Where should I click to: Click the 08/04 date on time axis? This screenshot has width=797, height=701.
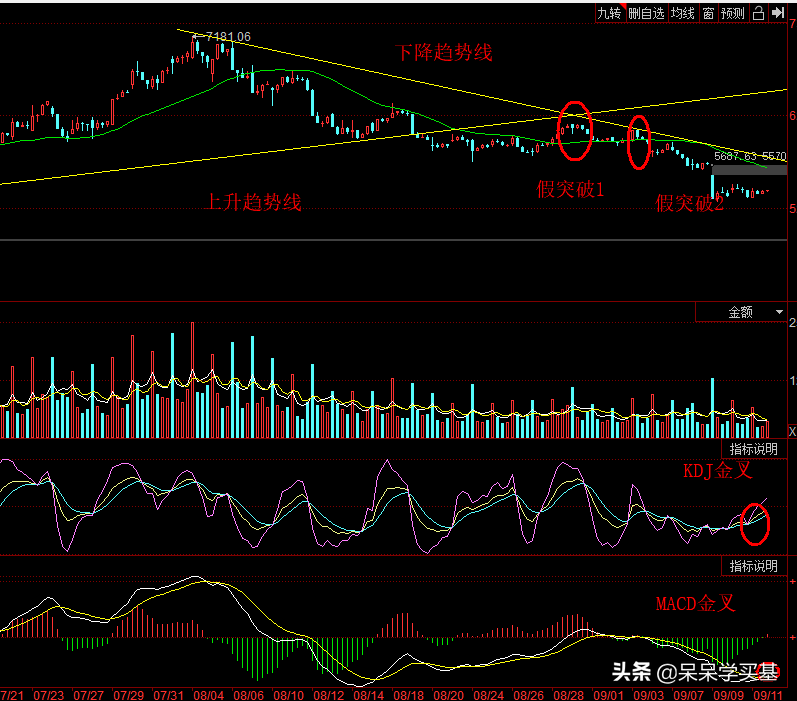point(209,695)
